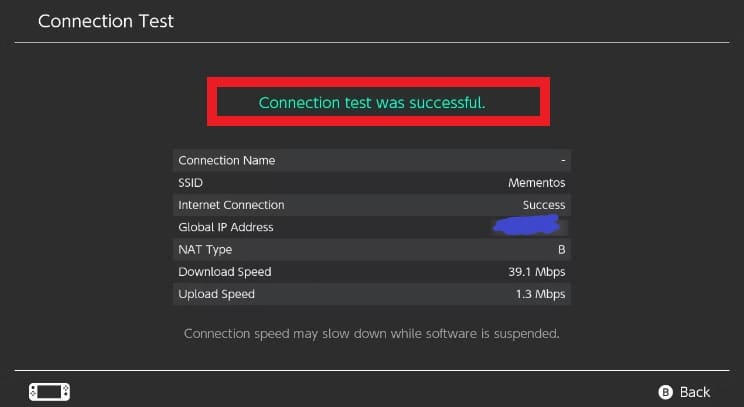Click the handheld console icon
This screenshot has height=407, width=744.
coord(49,392)
